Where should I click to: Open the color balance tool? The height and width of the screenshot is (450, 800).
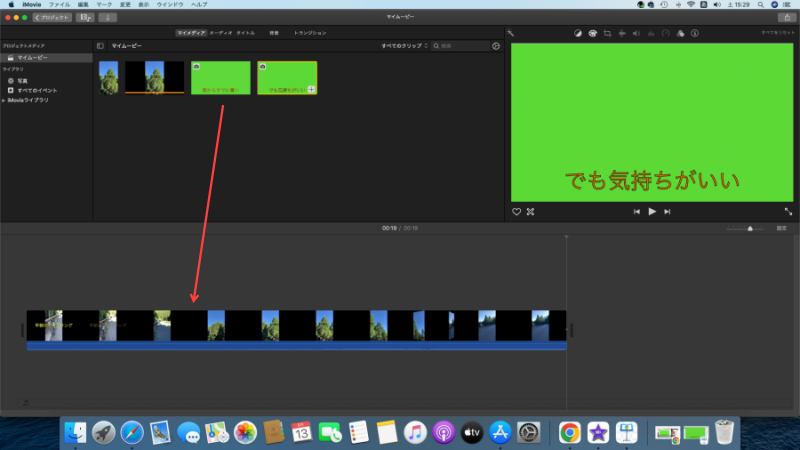tap(578, 33)
